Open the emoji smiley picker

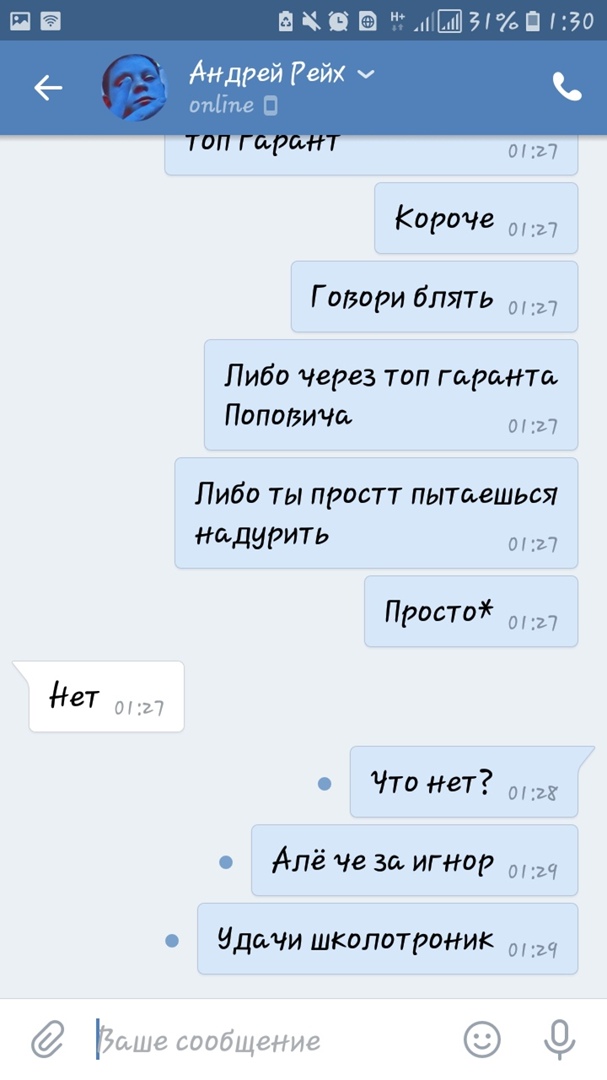click(482, 1039)
